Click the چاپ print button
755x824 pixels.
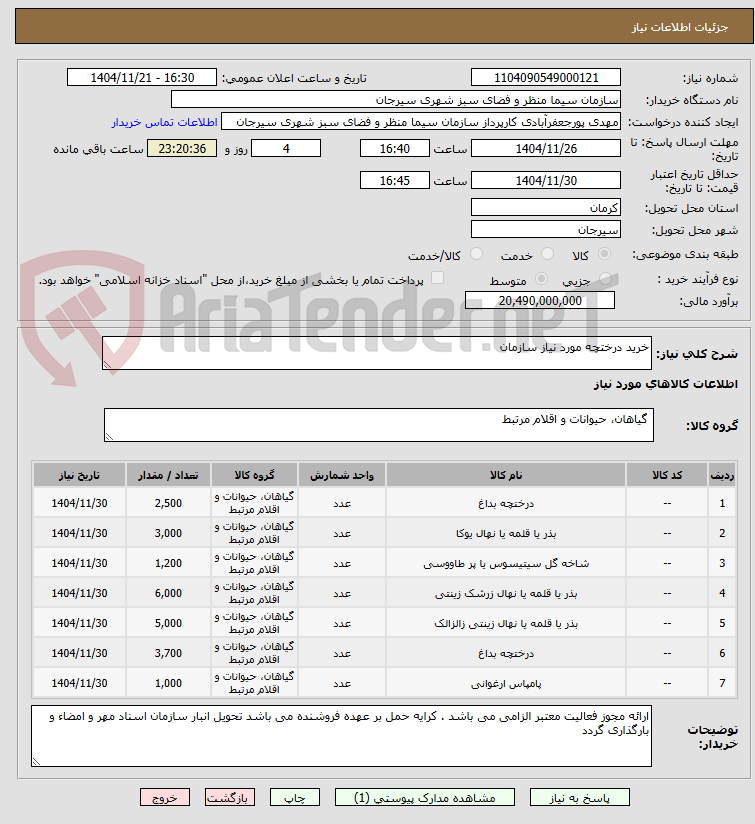point(295,797)
